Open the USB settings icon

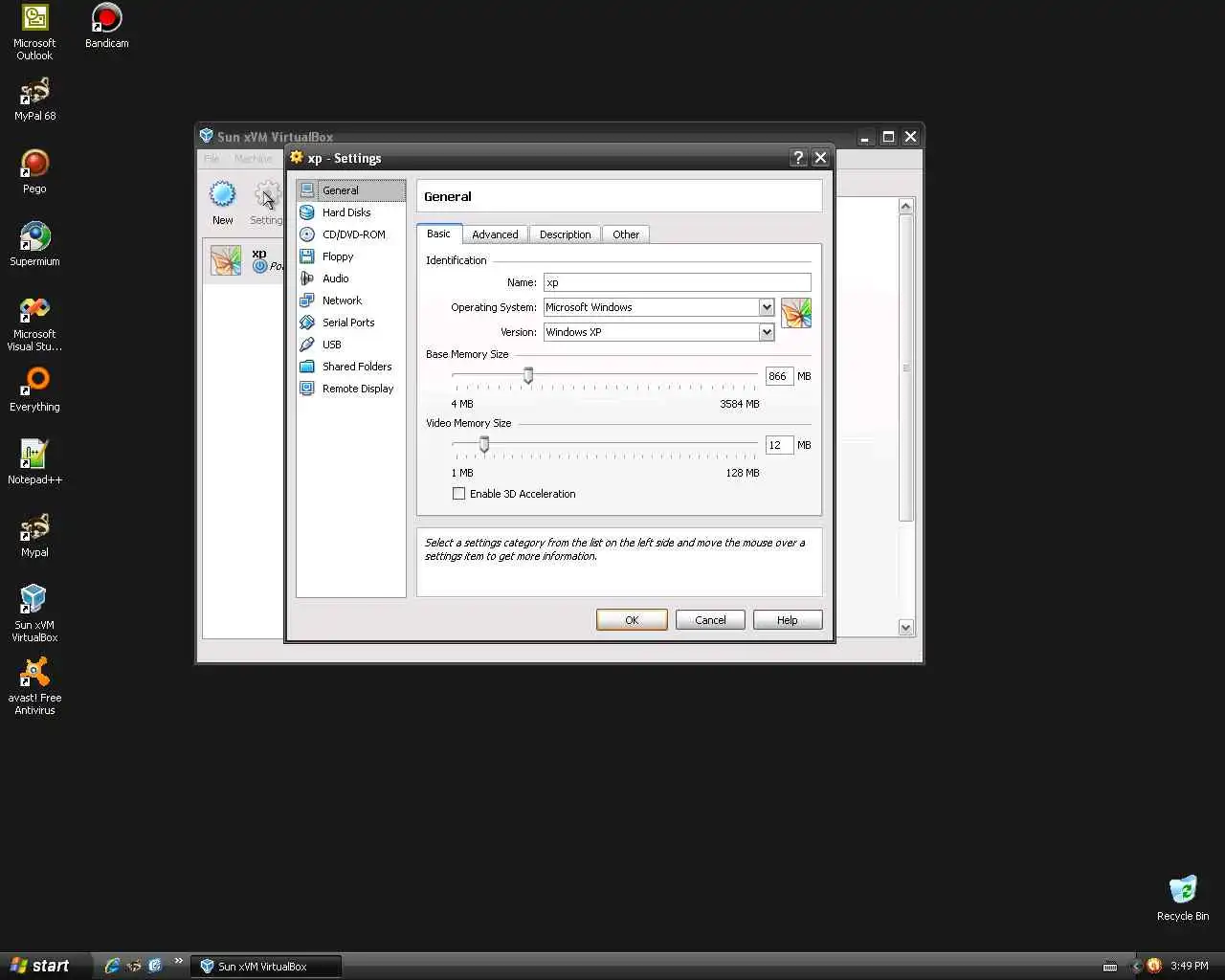pyautogui.click(x=307, y=345)
